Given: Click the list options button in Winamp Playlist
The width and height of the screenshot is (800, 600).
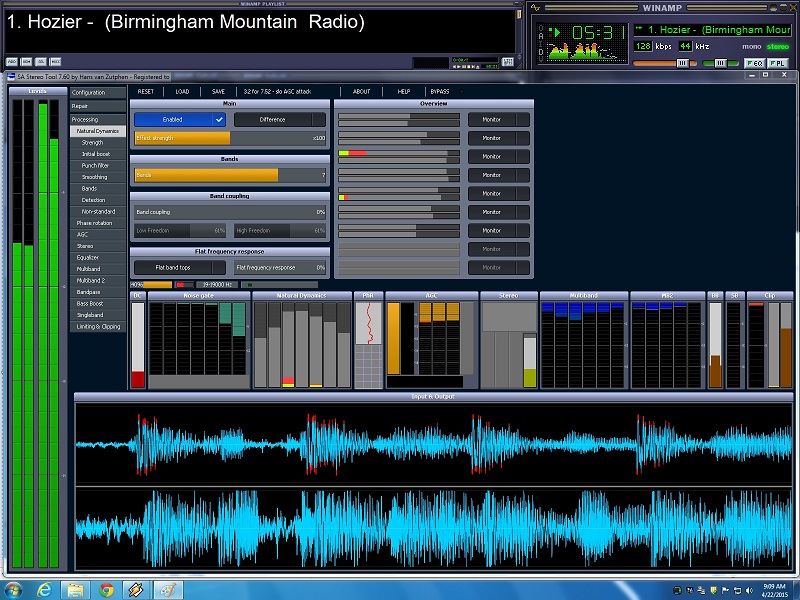Looking at the screenshot, I should click(x=508, y=62).
